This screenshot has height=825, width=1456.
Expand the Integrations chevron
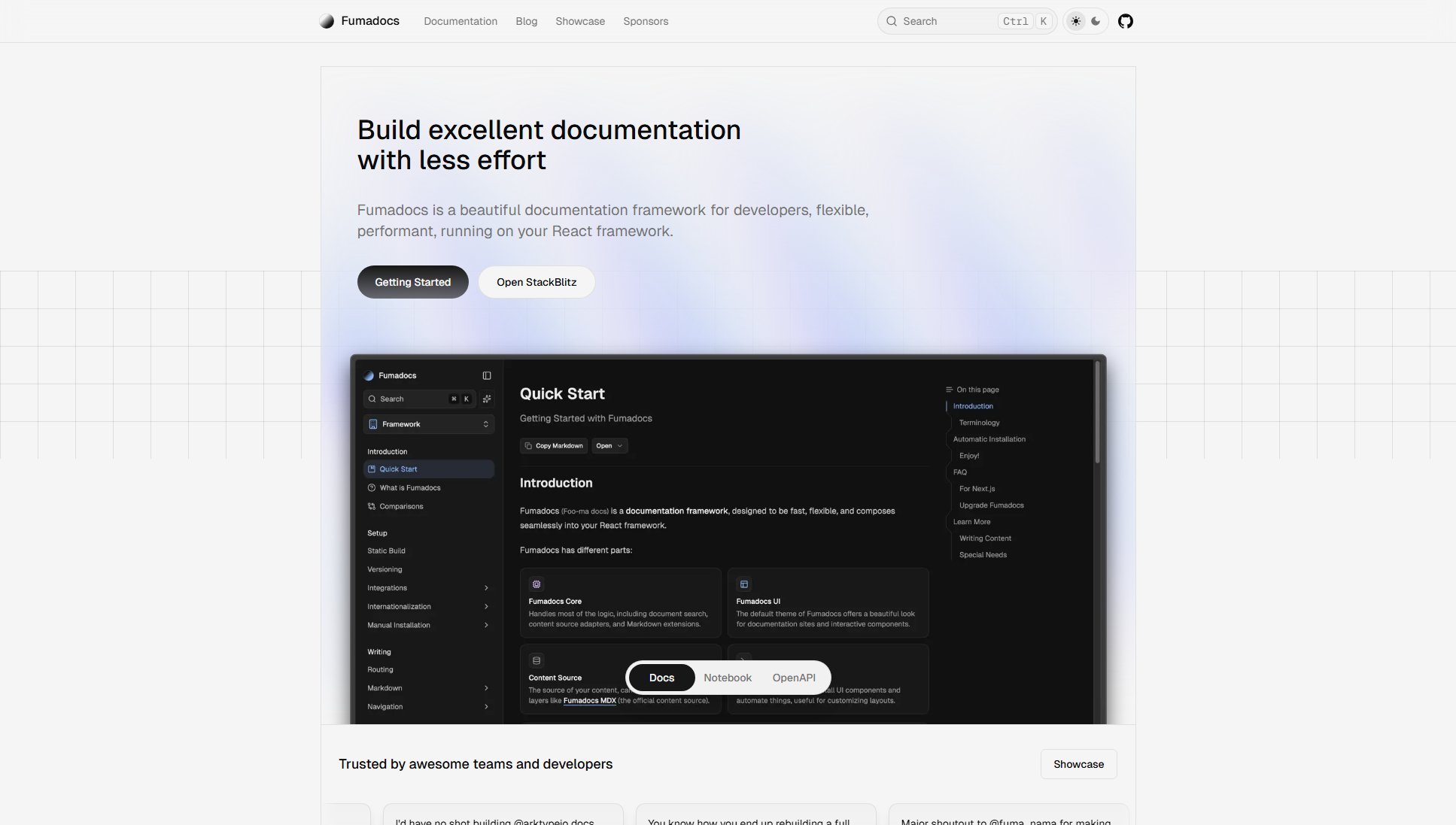(x=486, y=588)
